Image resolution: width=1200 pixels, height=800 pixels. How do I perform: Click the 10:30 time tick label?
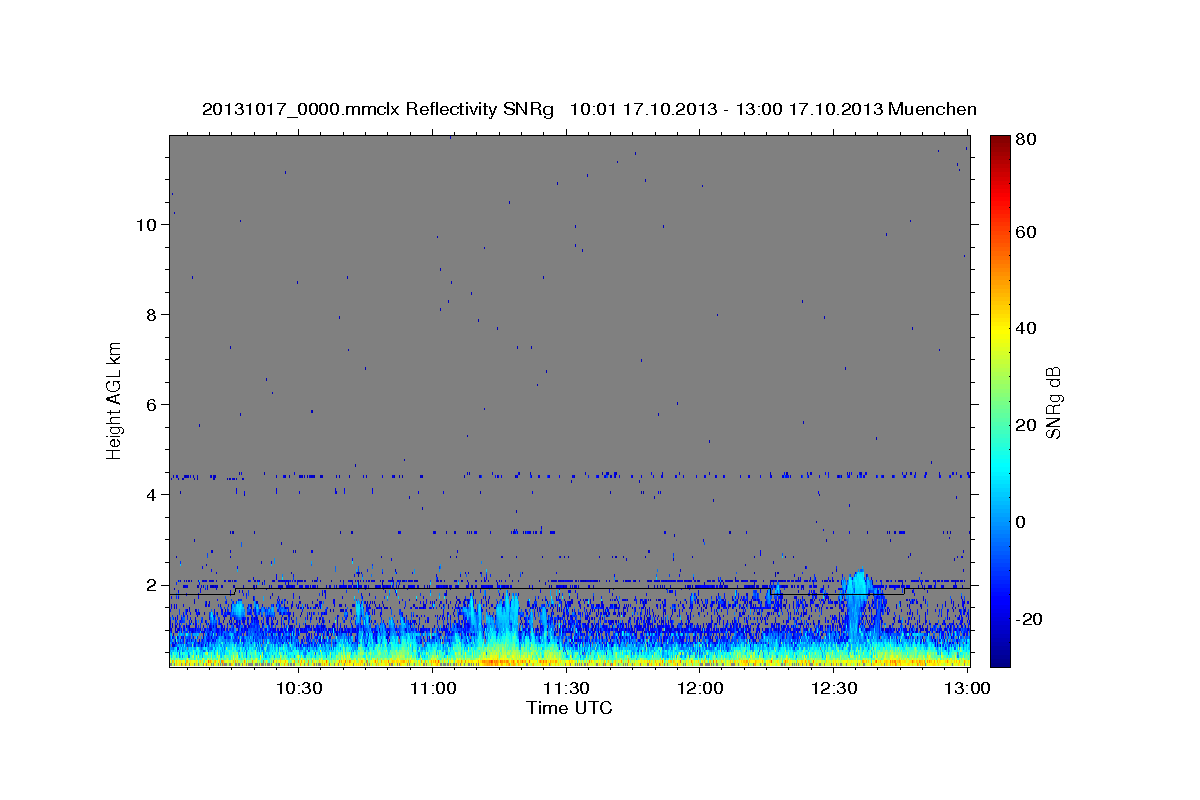point(298,688)
